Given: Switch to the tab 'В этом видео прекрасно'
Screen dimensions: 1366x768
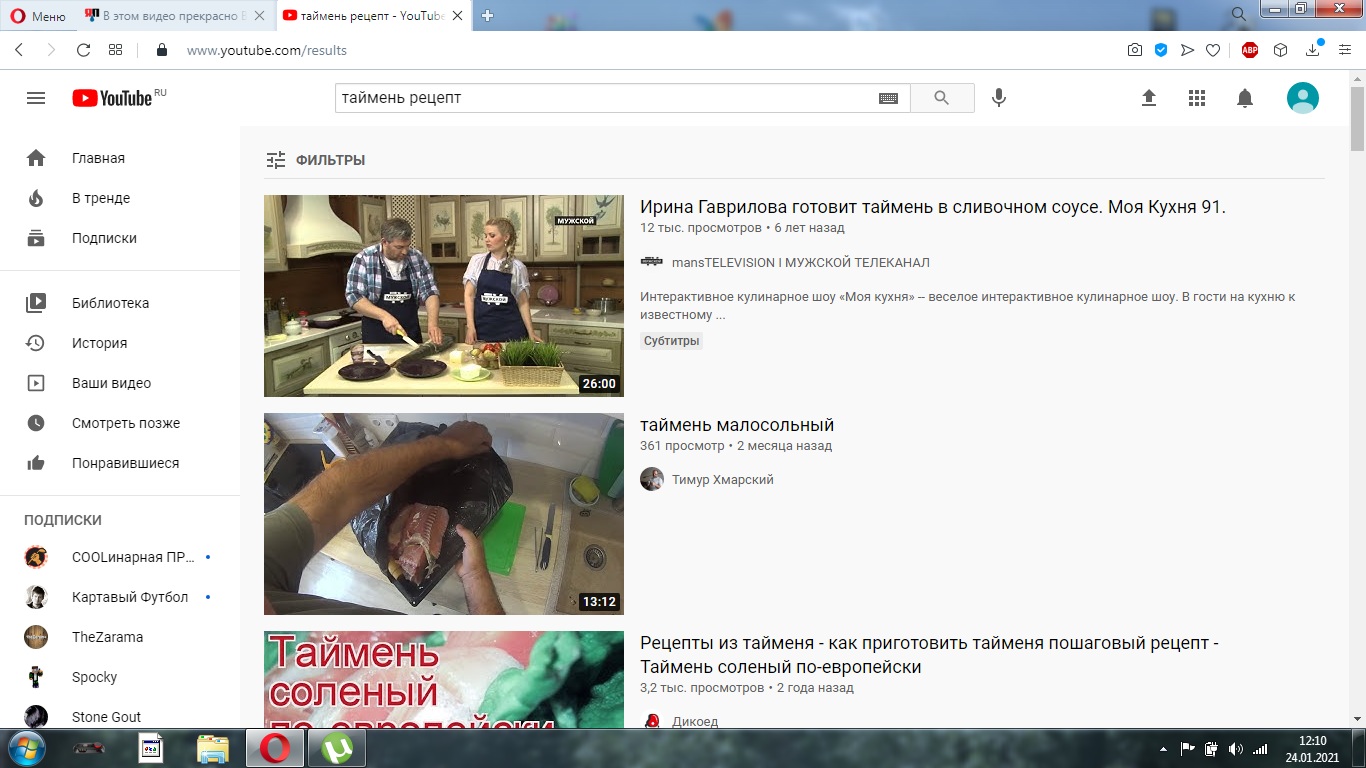Looking at the screenshot, I should pyautogui.click(x=173, y=16).
